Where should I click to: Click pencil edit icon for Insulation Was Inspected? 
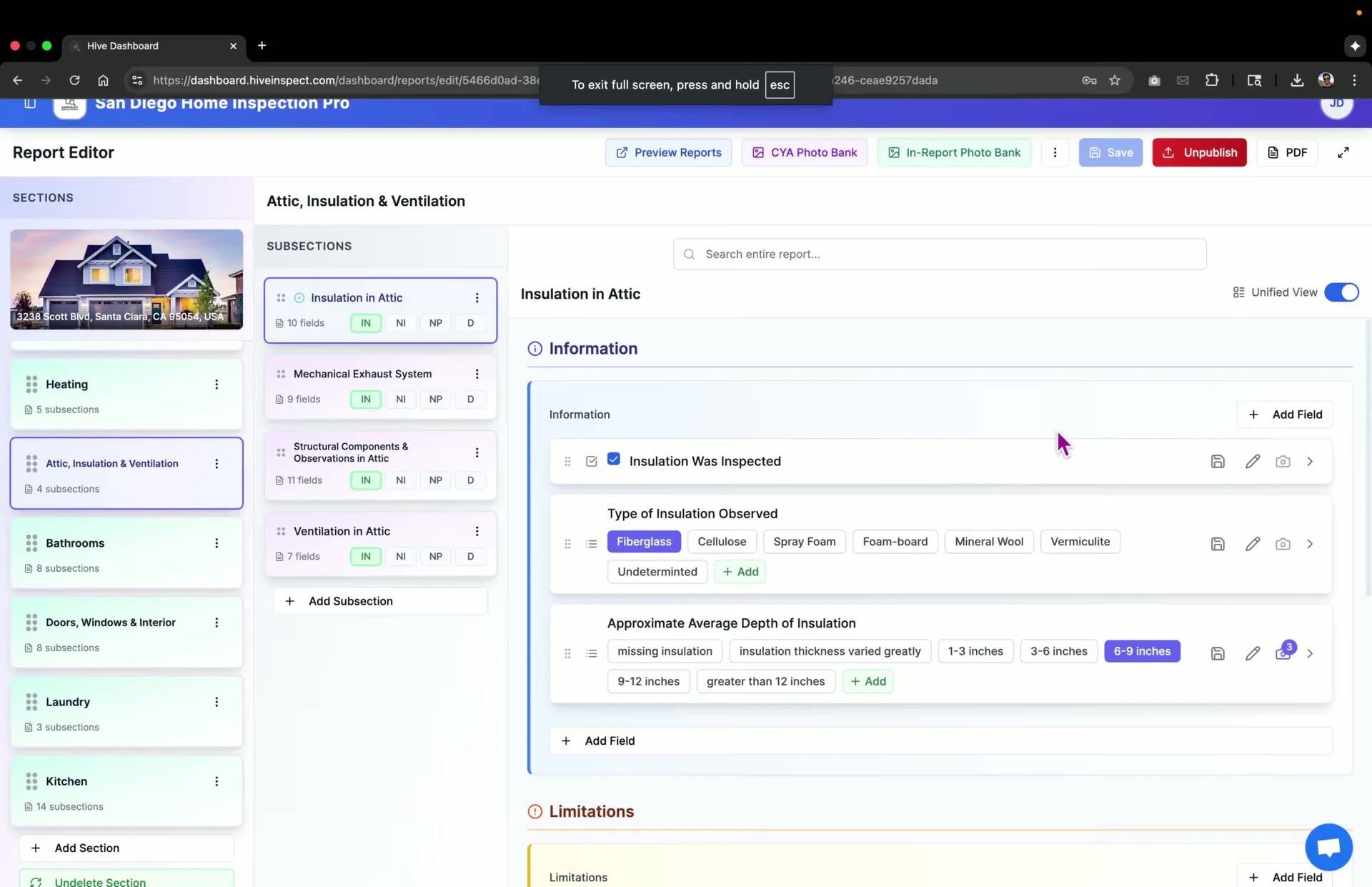pyautogui.click(x=1252, y=462)
